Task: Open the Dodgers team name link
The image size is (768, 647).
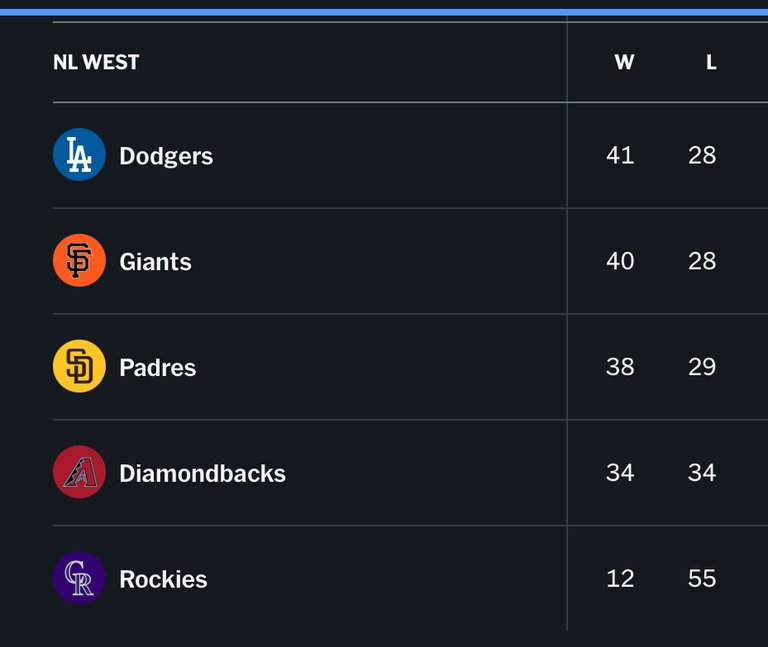Action: pos(166,156)
